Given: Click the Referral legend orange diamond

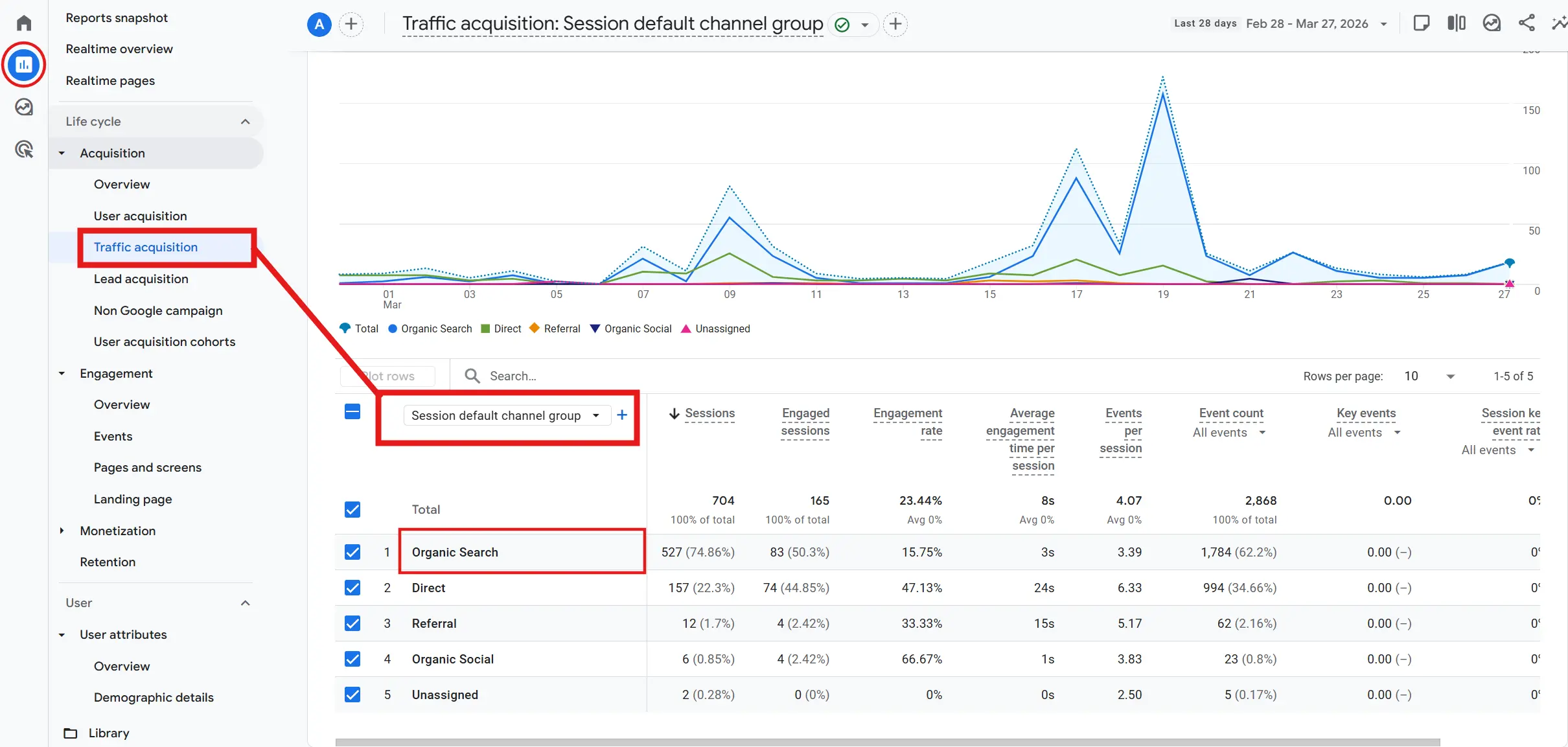Looking at the screenshot, I should click(535, 328).
